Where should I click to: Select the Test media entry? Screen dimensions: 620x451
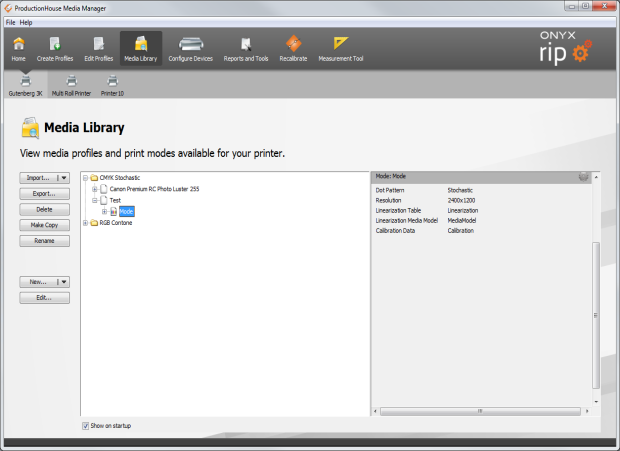point(115,200)
